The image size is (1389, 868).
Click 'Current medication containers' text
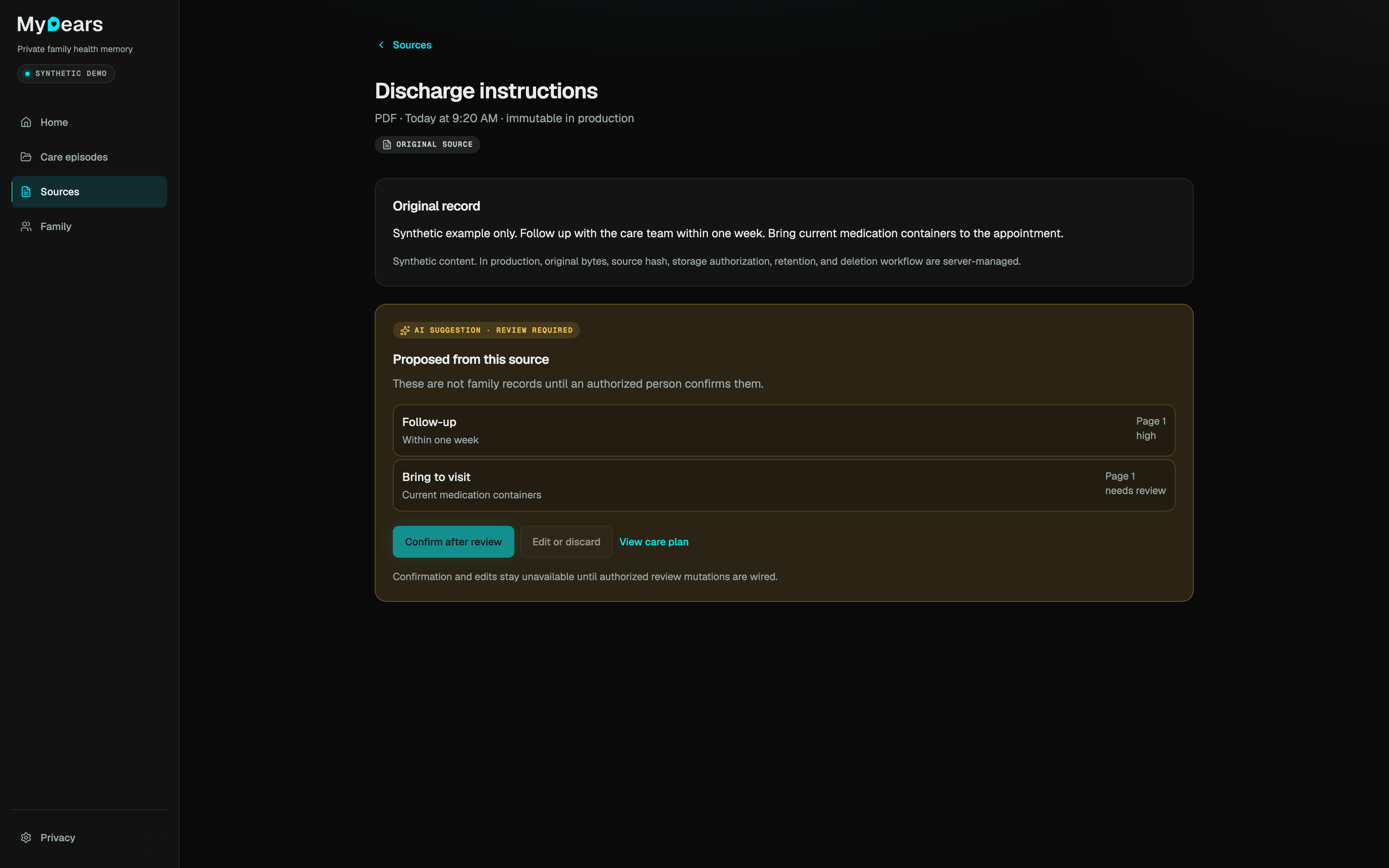point(471,495)
